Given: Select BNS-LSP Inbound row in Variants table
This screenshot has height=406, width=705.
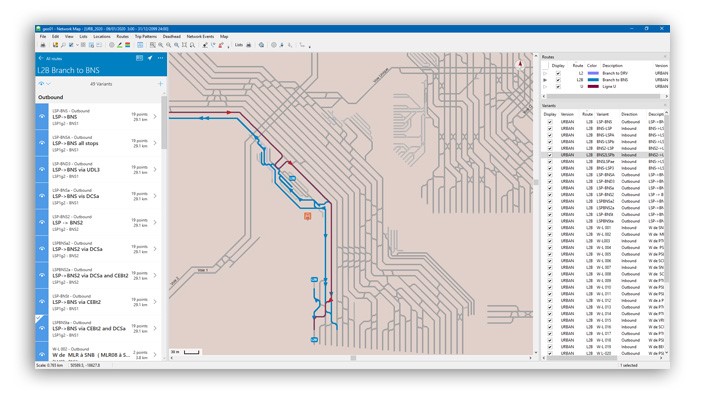Looking at the screenshot, I should [605, 129].
